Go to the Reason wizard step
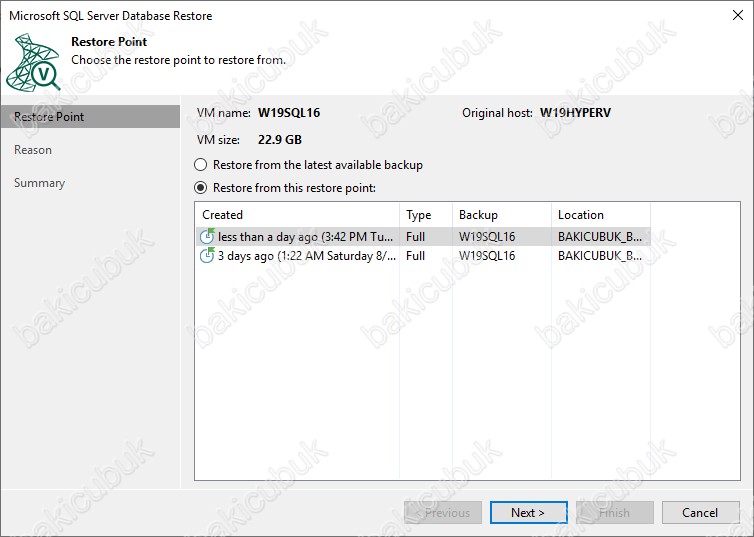This screenshot has width=754, height=537. pyautogui.click(x=33, y=150)
